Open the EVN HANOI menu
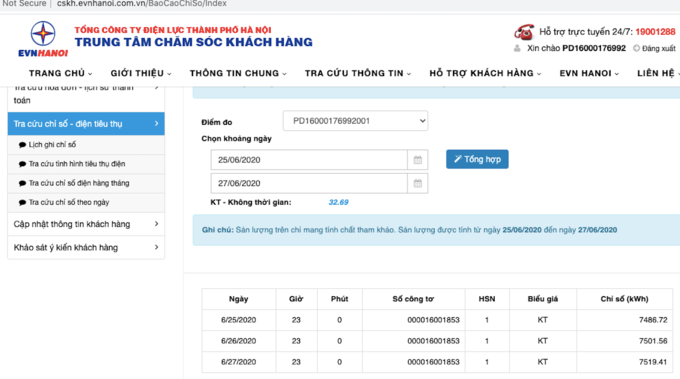 pos(589,73)
